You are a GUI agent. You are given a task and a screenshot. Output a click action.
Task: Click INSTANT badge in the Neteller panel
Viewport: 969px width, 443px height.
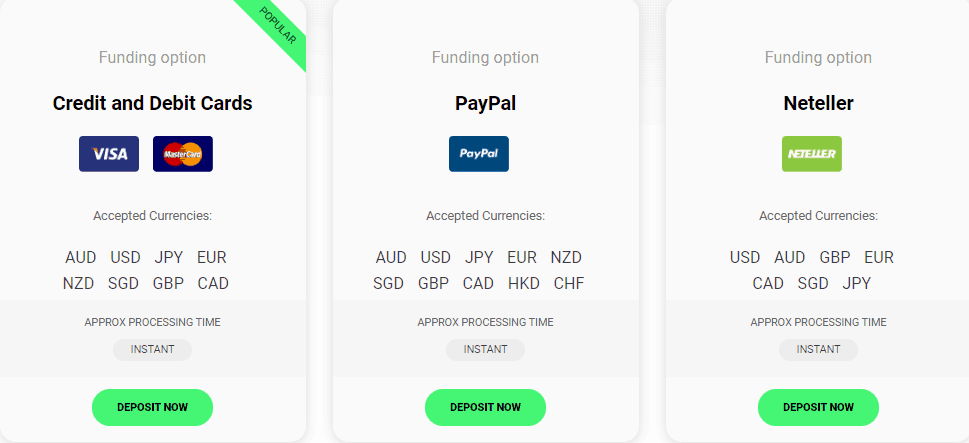818,350
